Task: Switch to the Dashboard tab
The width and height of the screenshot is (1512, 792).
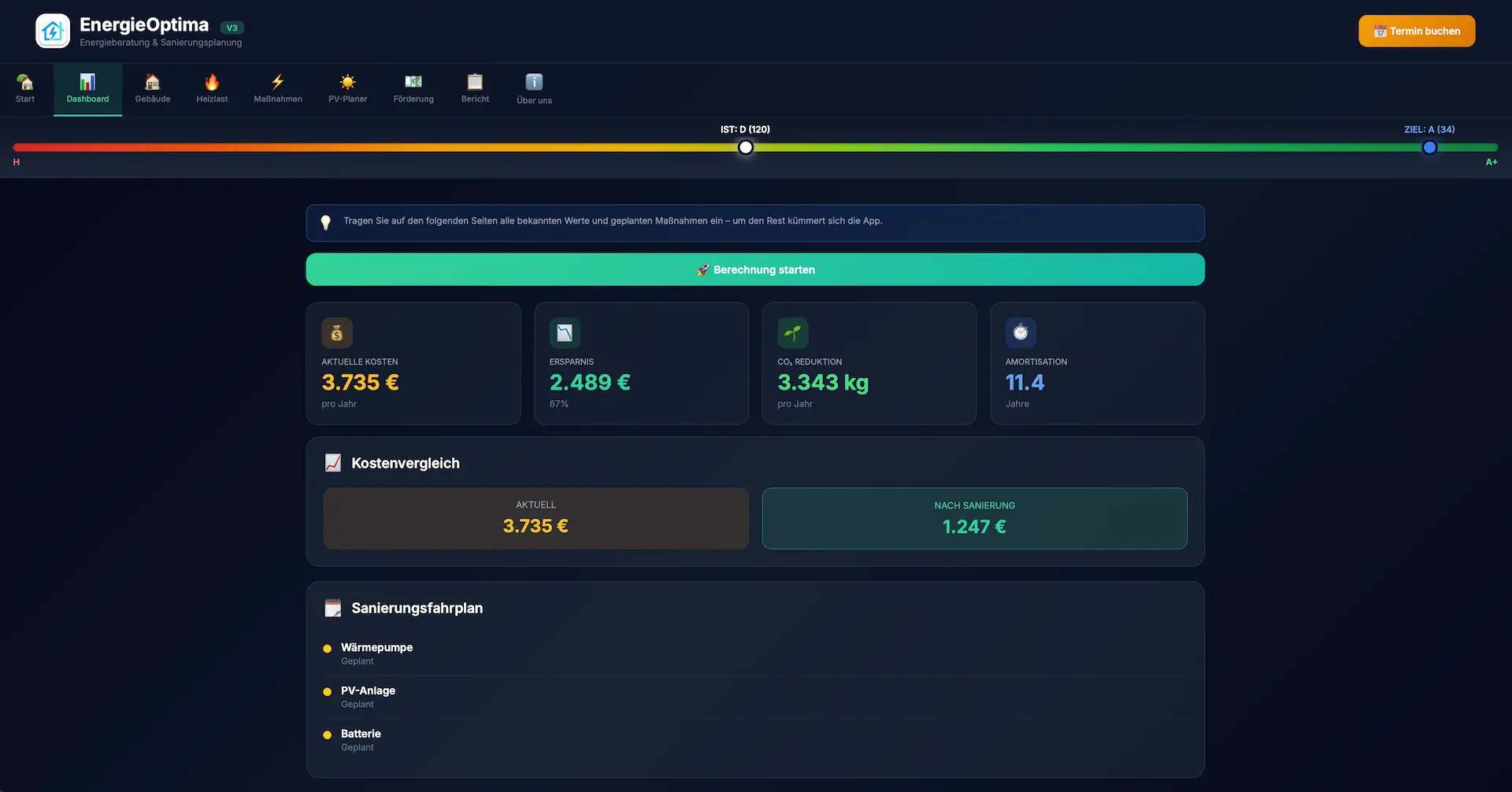Action: coord(87,88)
